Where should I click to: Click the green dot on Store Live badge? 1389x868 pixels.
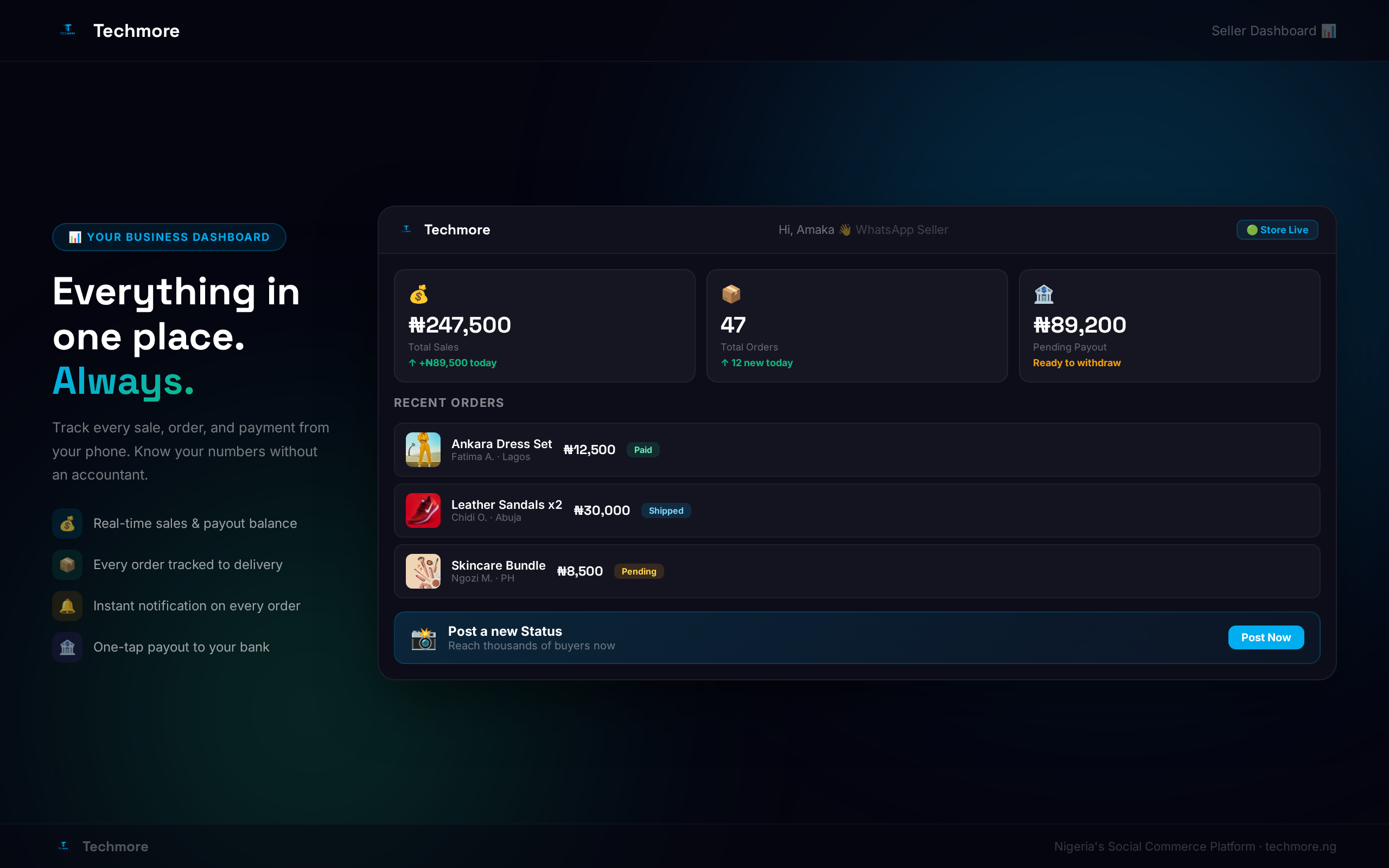1251,229
